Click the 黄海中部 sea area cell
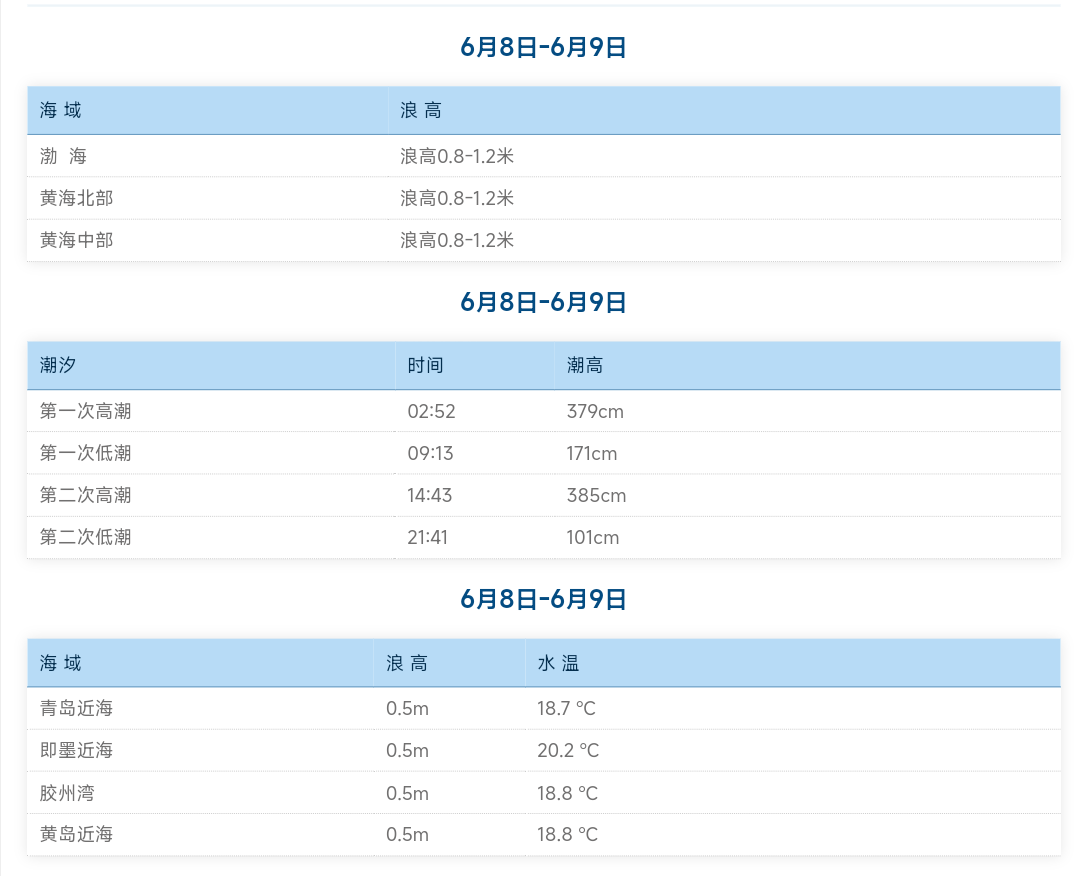Screen dimensions: 1077x876 click(x=77, y=240)
